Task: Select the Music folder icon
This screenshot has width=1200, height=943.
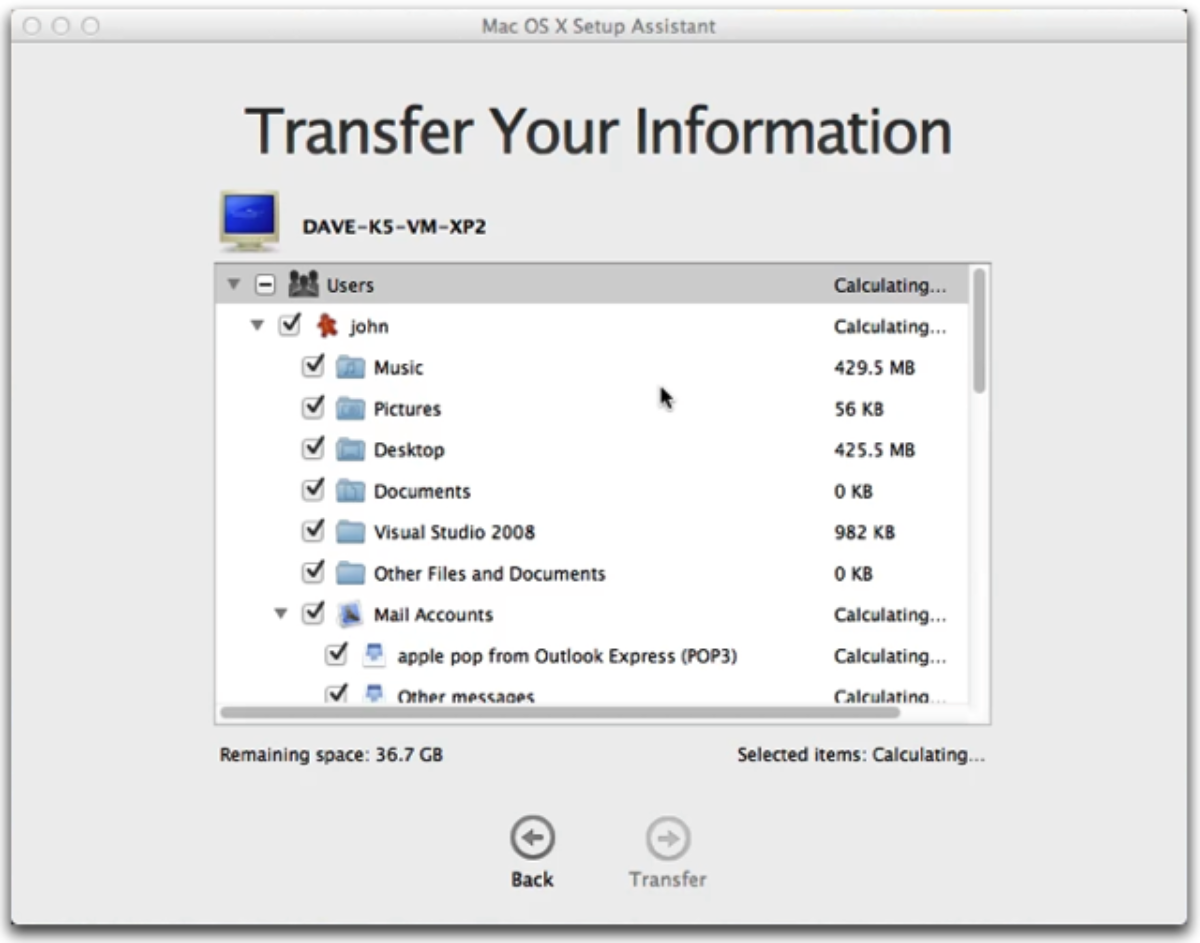Action: pyautogui.click(x=350, y=368)
